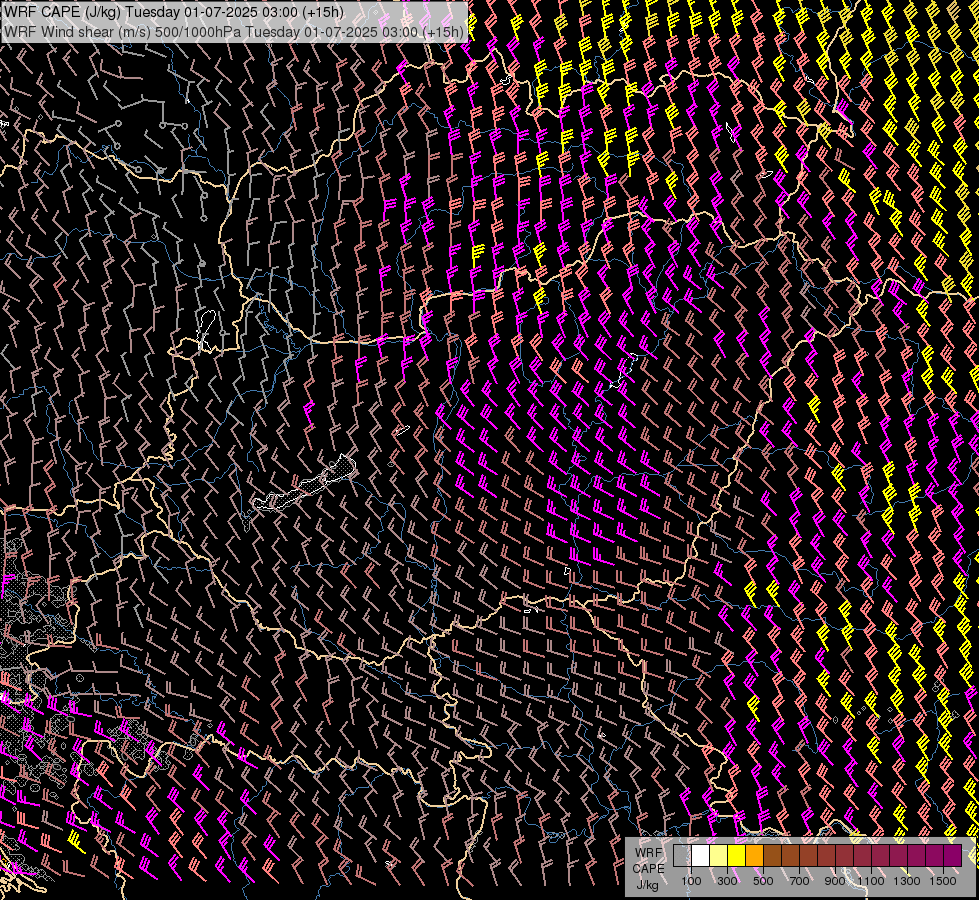
Task: Click the legend value 900
Action: [835, 881]
